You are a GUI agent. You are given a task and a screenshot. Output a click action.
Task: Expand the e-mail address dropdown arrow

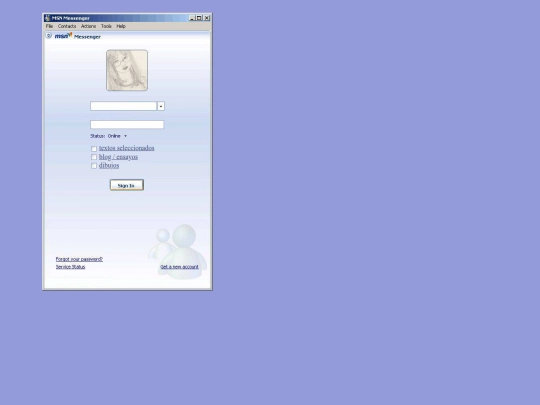(x=161, y=106)
